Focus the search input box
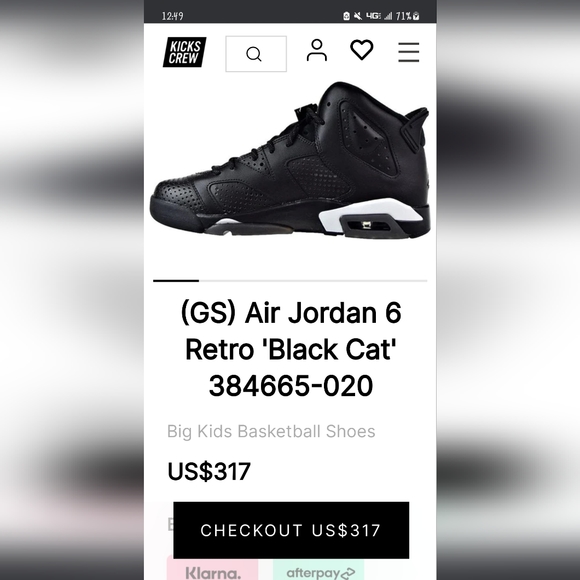The height and width of the screenshot is (580, 580). (256, 54)
